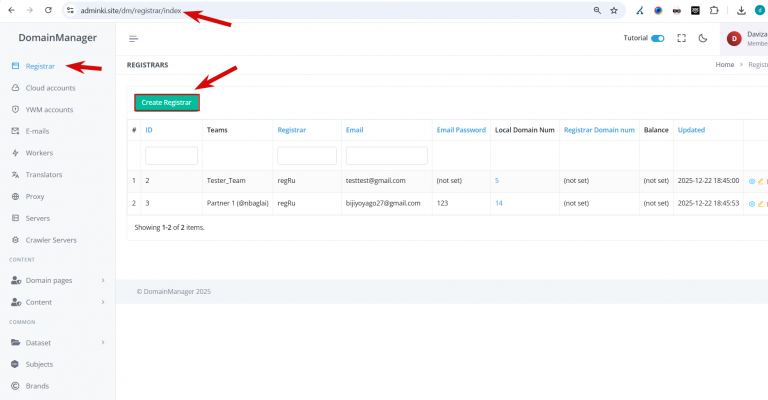
Task: Click the sunglasses face extension icon
Action: click(x=676, y=10)
